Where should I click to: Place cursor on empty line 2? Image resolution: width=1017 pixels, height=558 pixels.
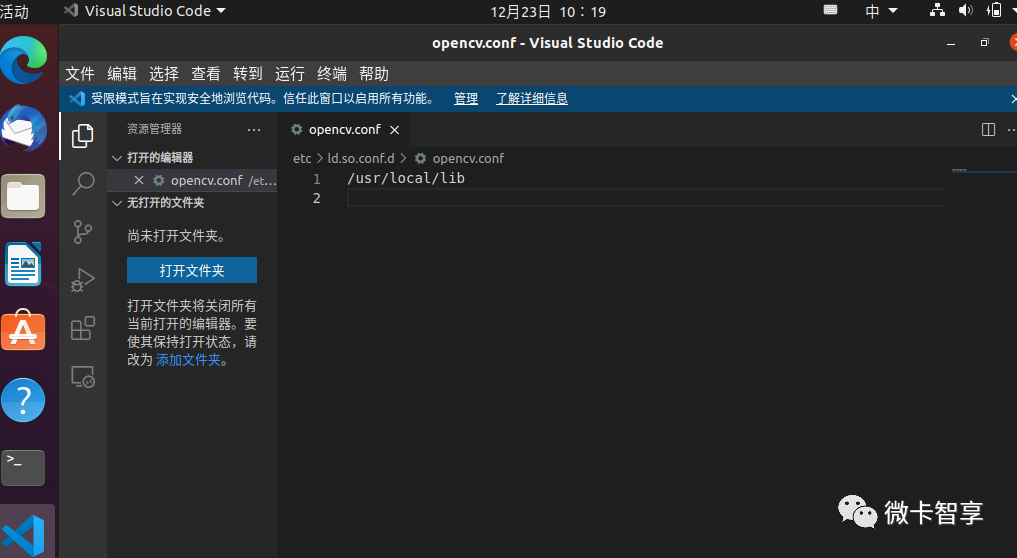pyautogui.click(x=645, y=198)
